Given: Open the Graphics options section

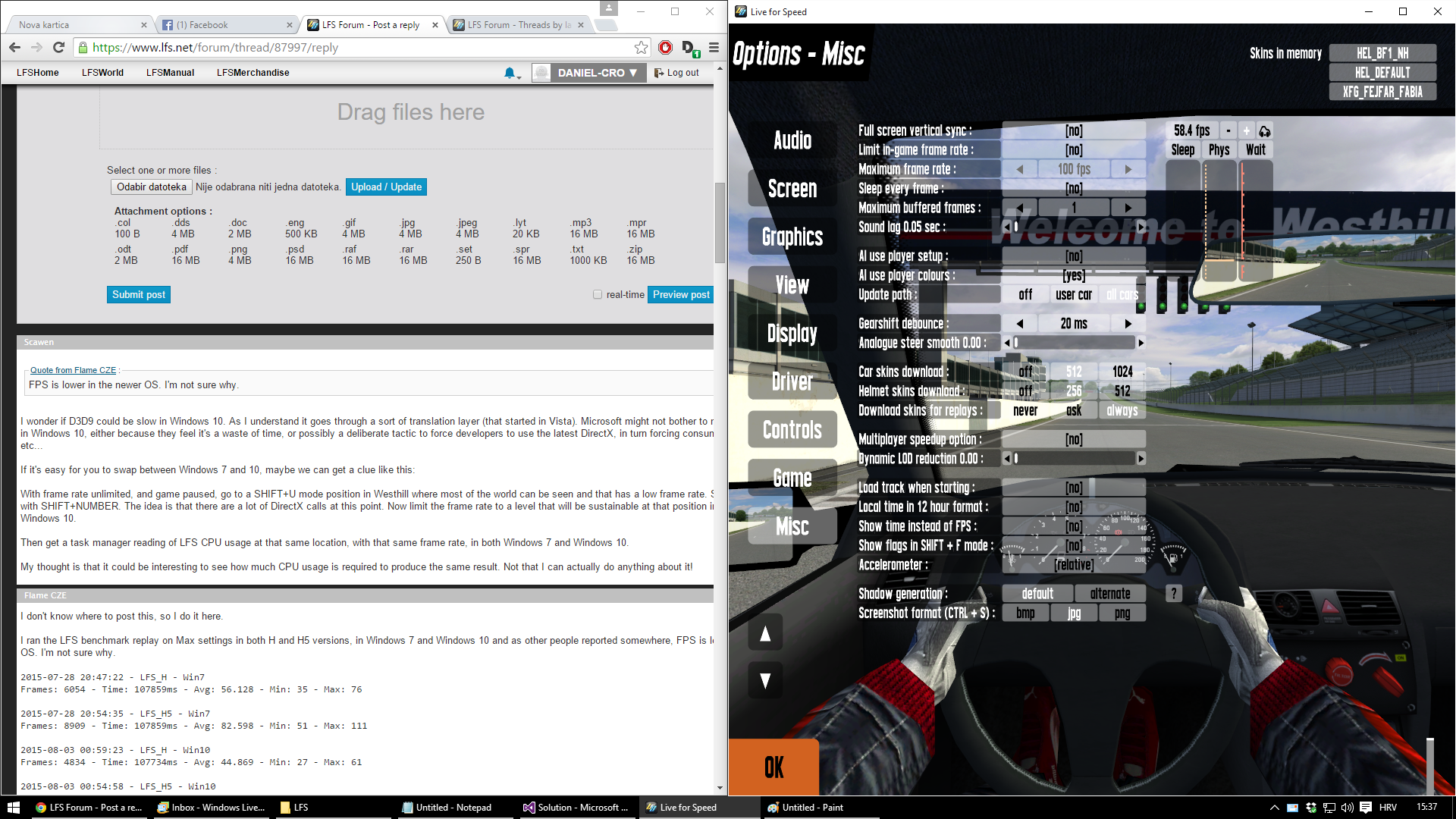Looking at the screenshot, I should coord(792,237).
